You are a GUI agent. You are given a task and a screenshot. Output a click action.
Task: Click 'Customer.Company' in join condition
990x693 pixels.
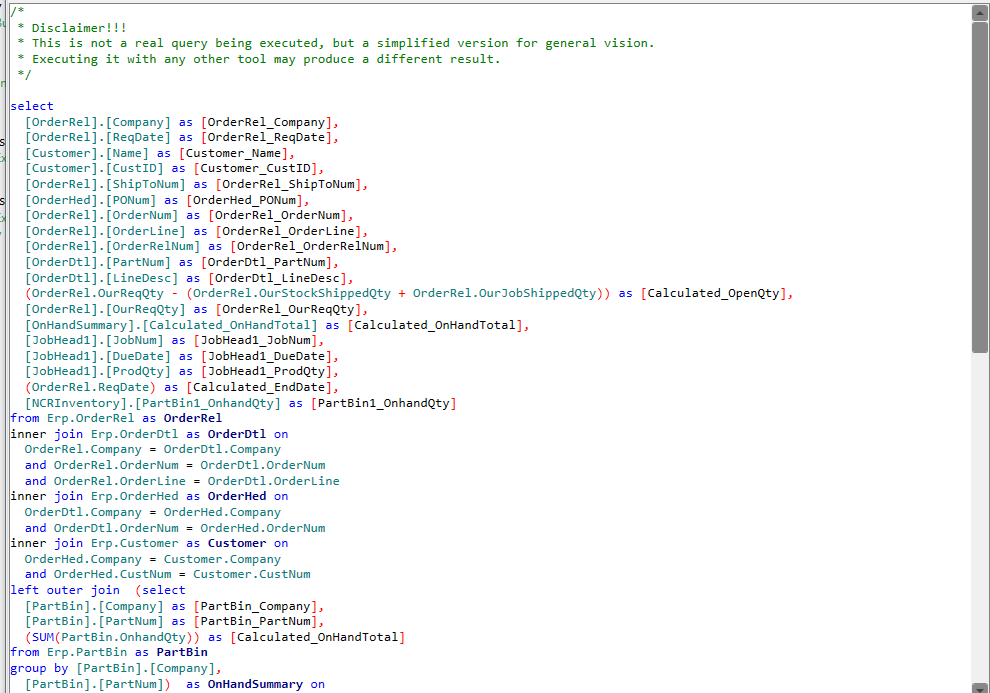pos(222,559)
